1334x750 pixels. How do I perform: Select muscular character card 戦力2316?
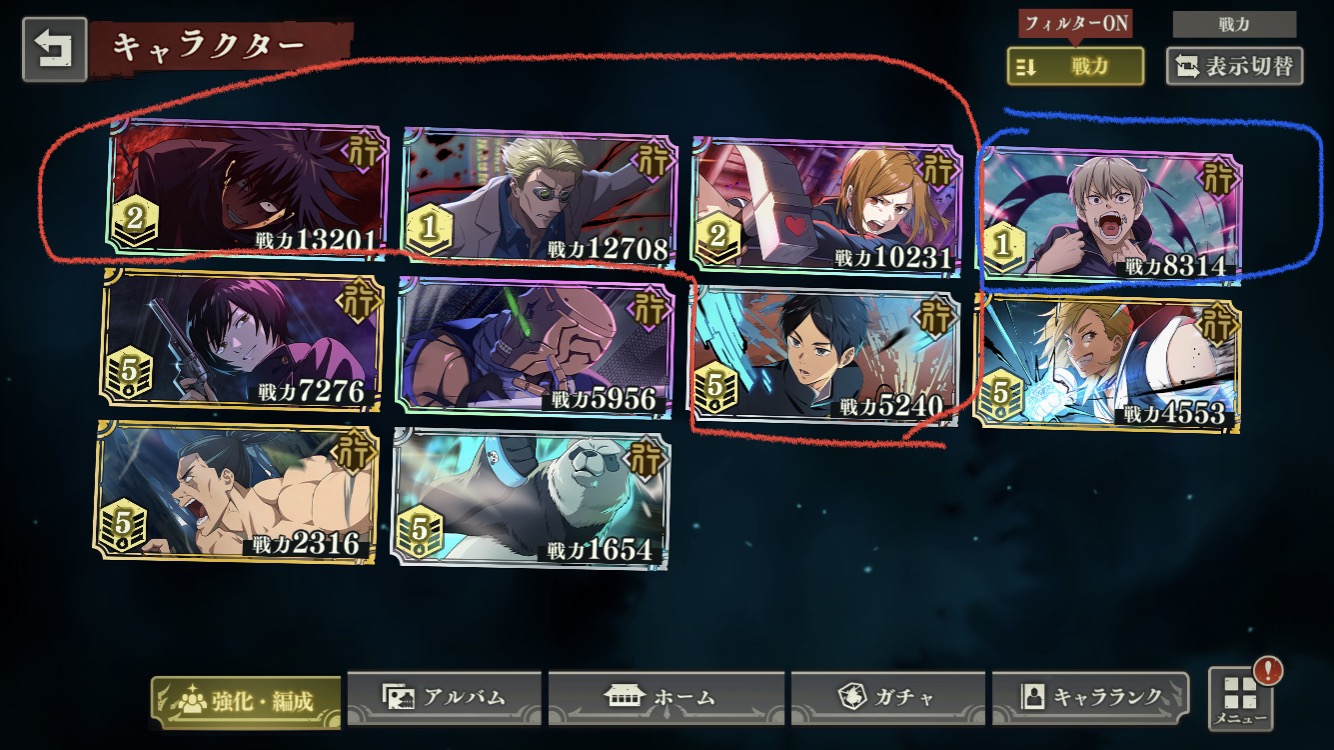[237, 491]
